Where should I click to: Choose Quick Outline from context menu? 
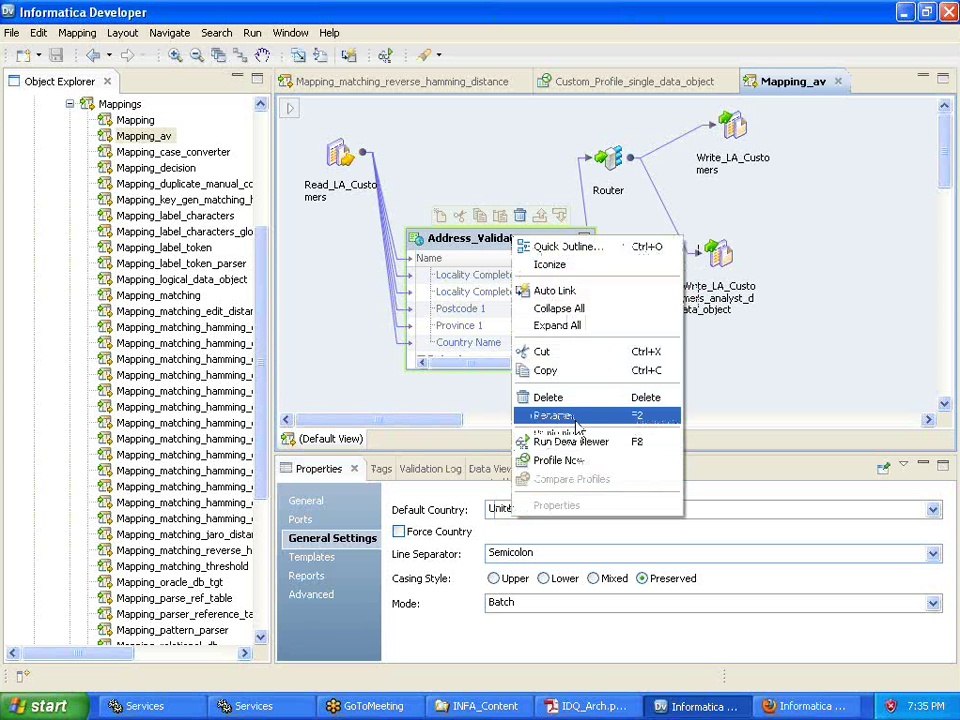click(x=597, y=247)
